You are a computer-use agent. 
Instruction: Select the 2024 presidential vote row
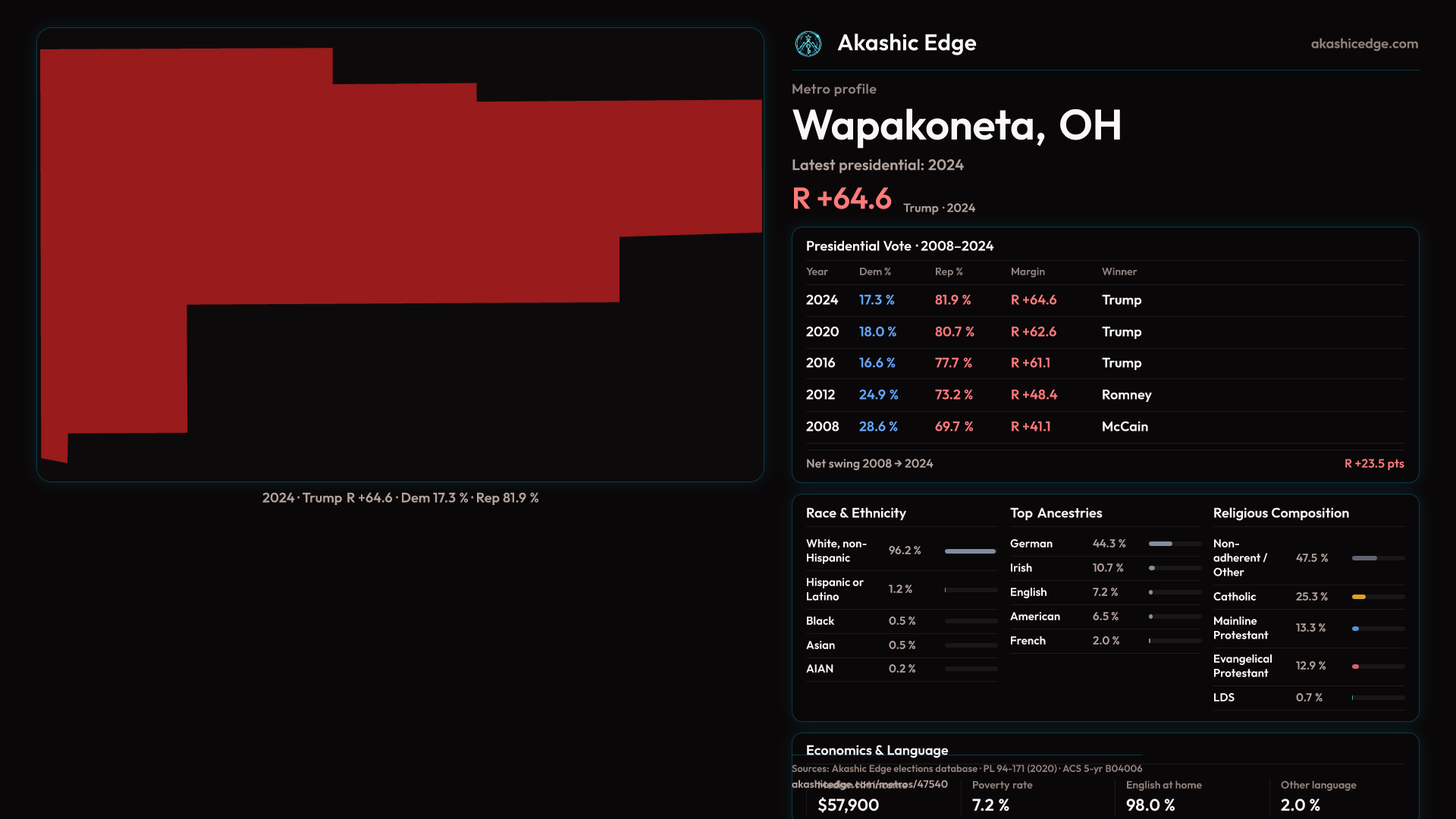[1104, 300]
